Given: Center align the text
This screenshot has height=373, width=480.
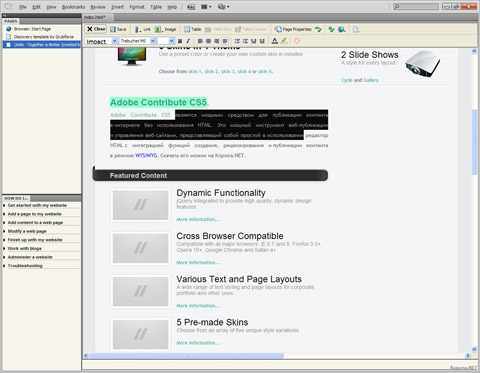Looking at the screenshot, I should [208, 41].
